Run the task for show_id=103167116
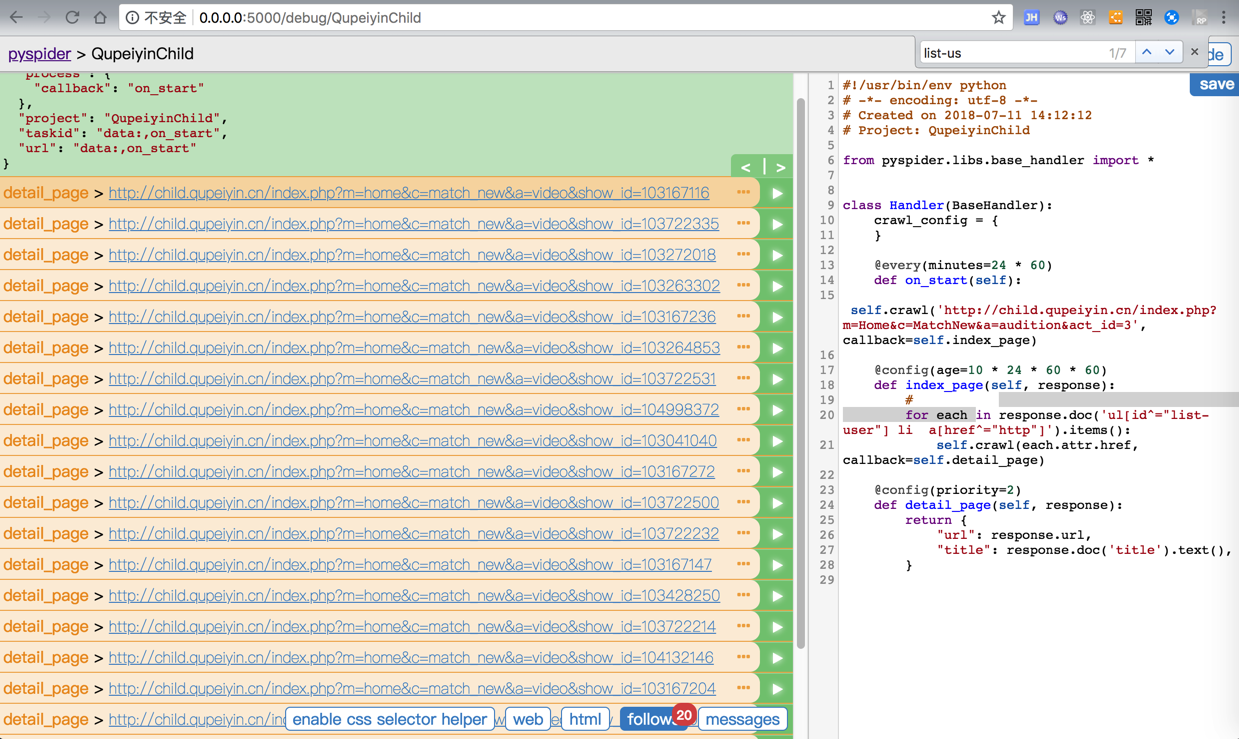 point(777,193)
